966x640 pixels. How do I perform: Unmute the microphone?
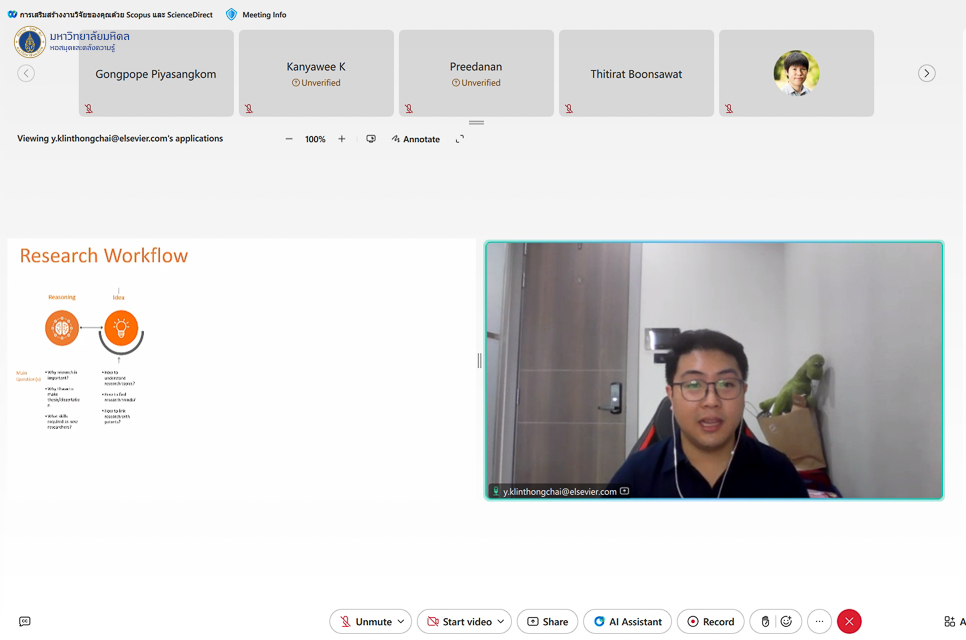pyautogui.click(x=364, y=621)
